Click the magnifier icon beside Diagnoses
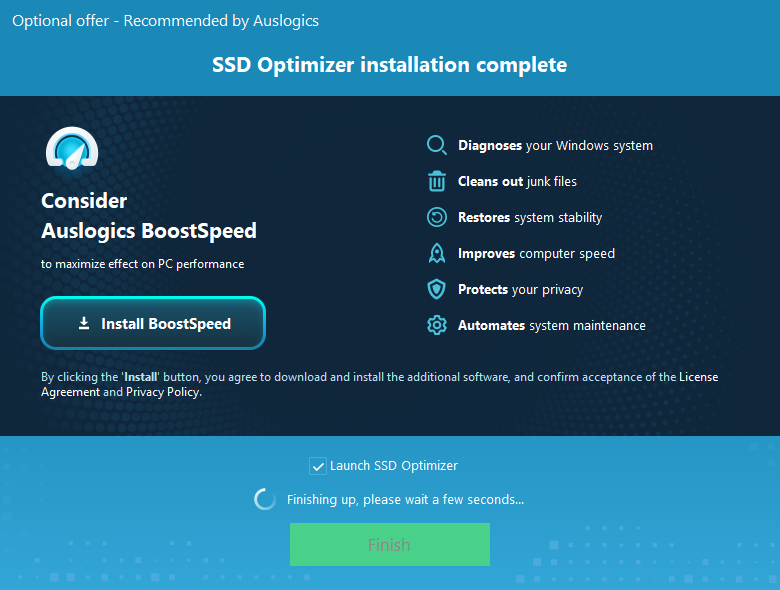 click(437, 145)
